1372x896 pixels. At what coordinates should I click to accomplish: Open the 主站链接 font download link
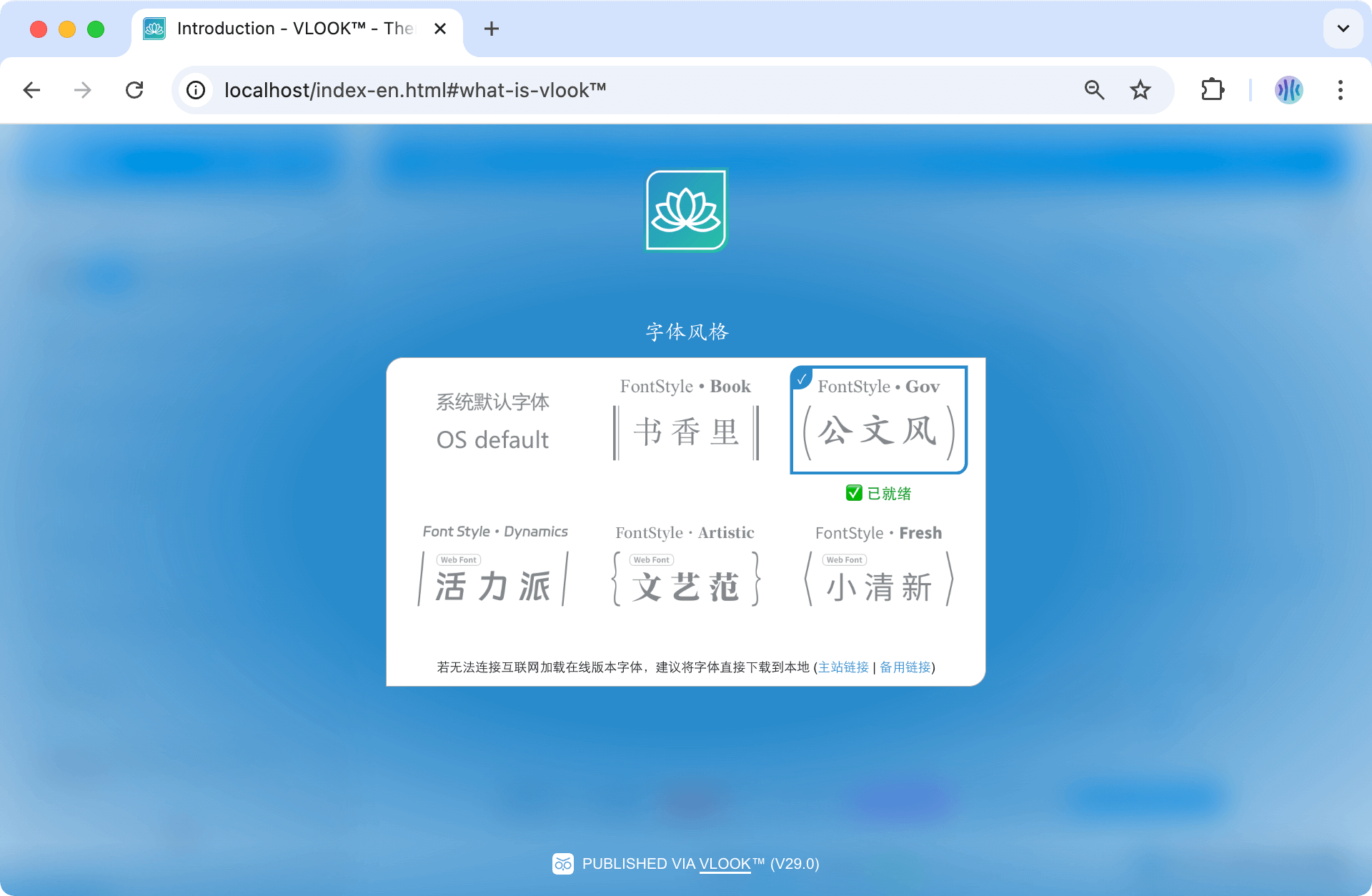pyautogui.click(x=843, y=667)
